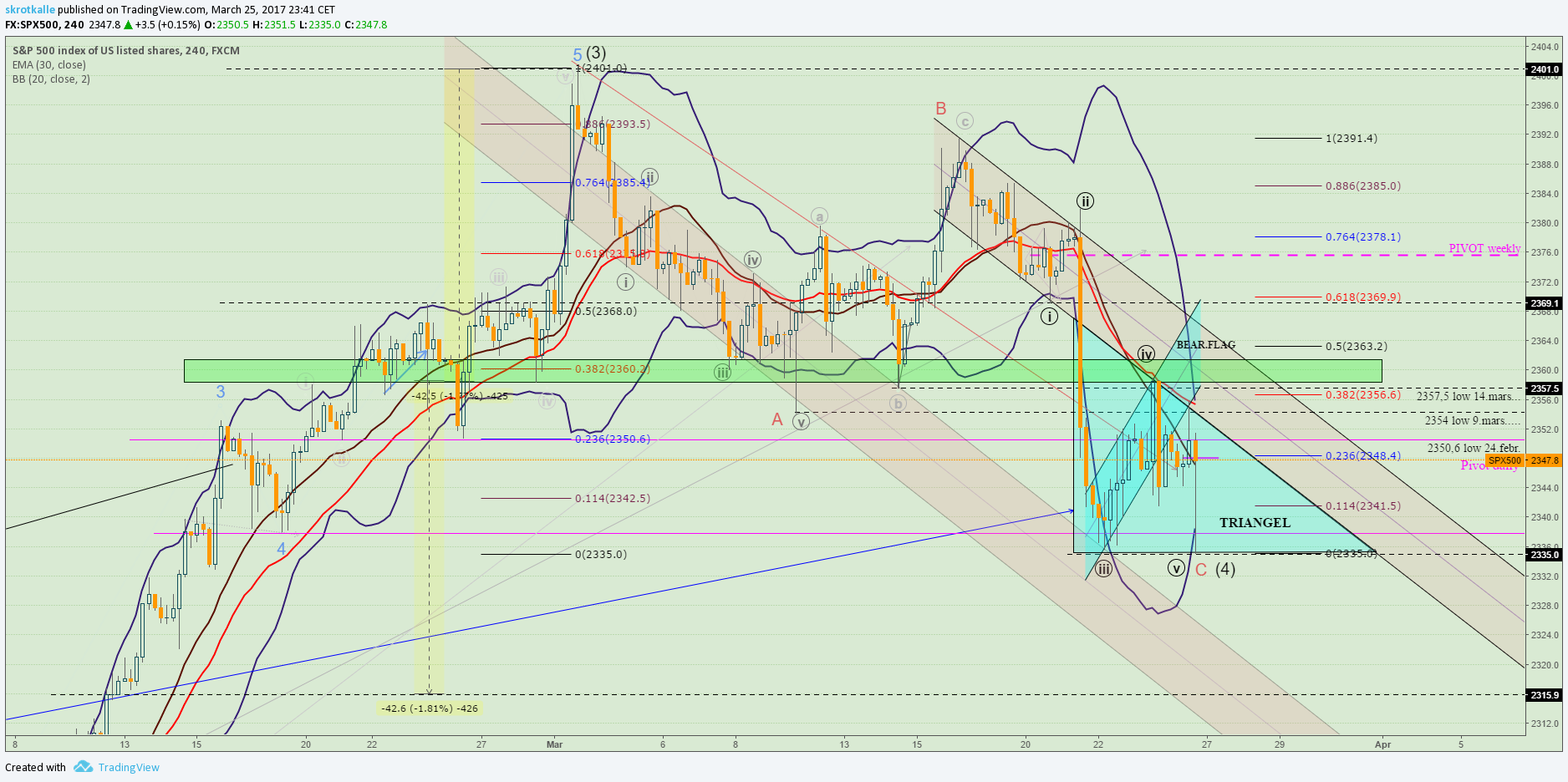Viewport: 1568px width, 782px height.
Task: Click the left 0(2335.0) Fibonacci label
Action: (x=601, y=555)
